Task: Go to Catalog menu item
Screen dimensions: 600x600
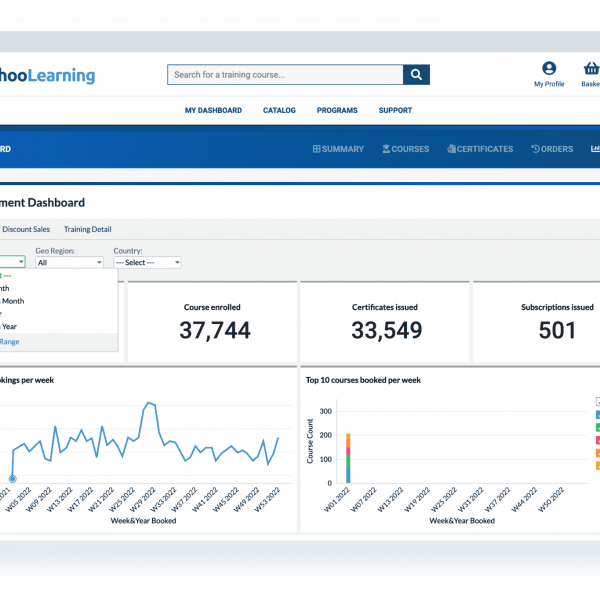Action: [279, 110]
